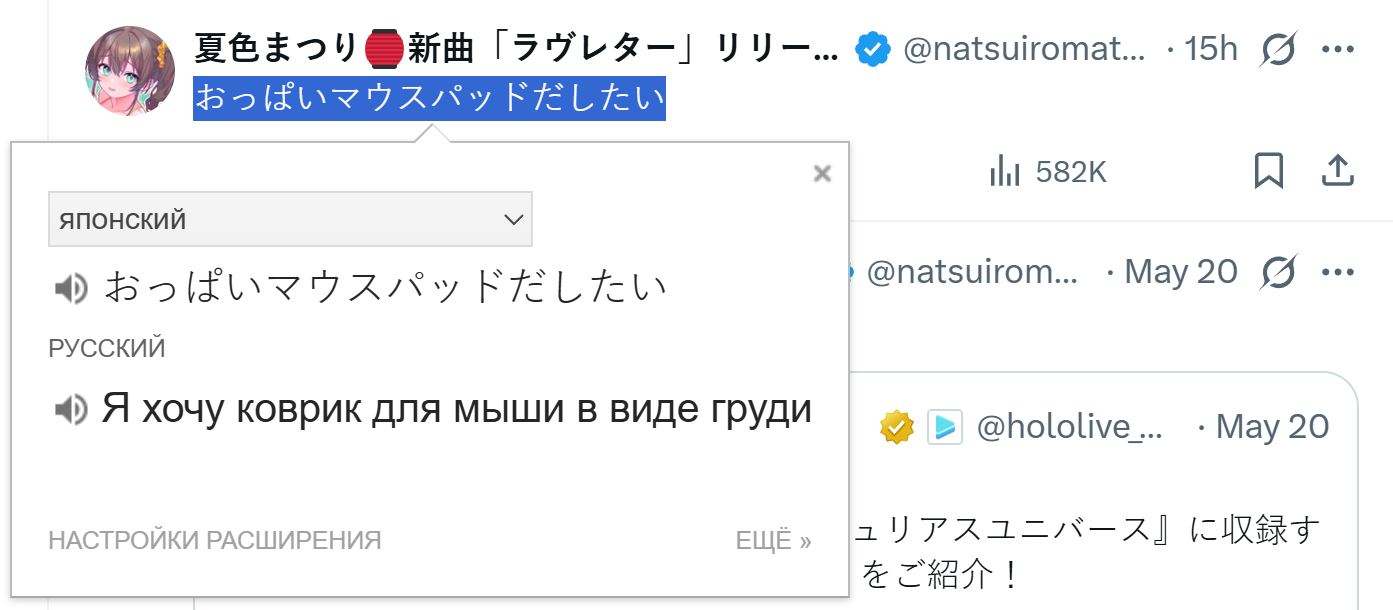The height and width of the screenshot is (610, 1393).
Task: Close the translation popup
Action: click(x=822, y=174)
